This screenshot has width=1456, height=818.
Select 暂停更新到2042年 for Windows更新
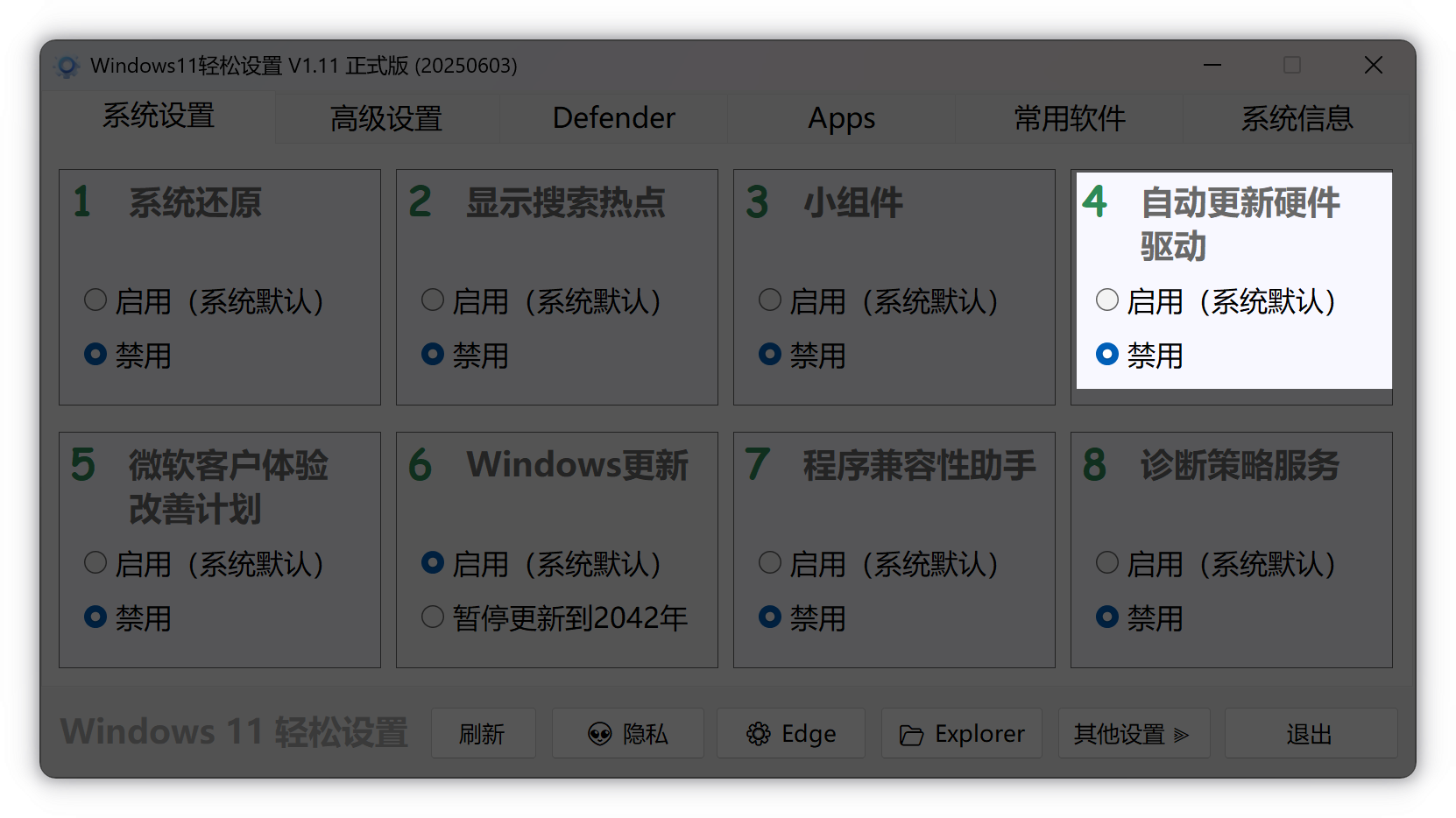coord(432,617)
